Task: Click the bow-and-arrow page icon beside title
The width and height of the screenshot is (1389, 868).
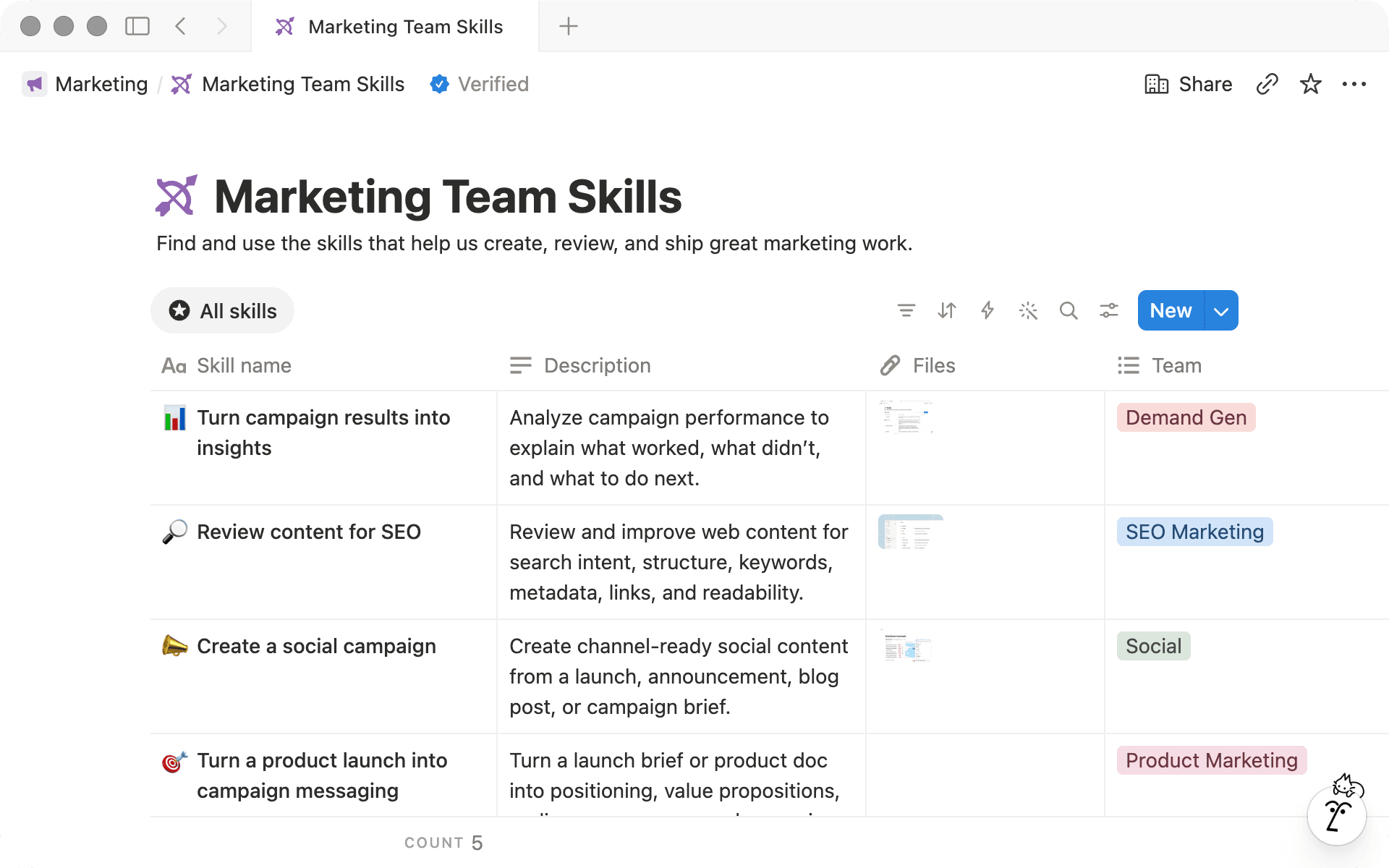Action: point(176,196)
